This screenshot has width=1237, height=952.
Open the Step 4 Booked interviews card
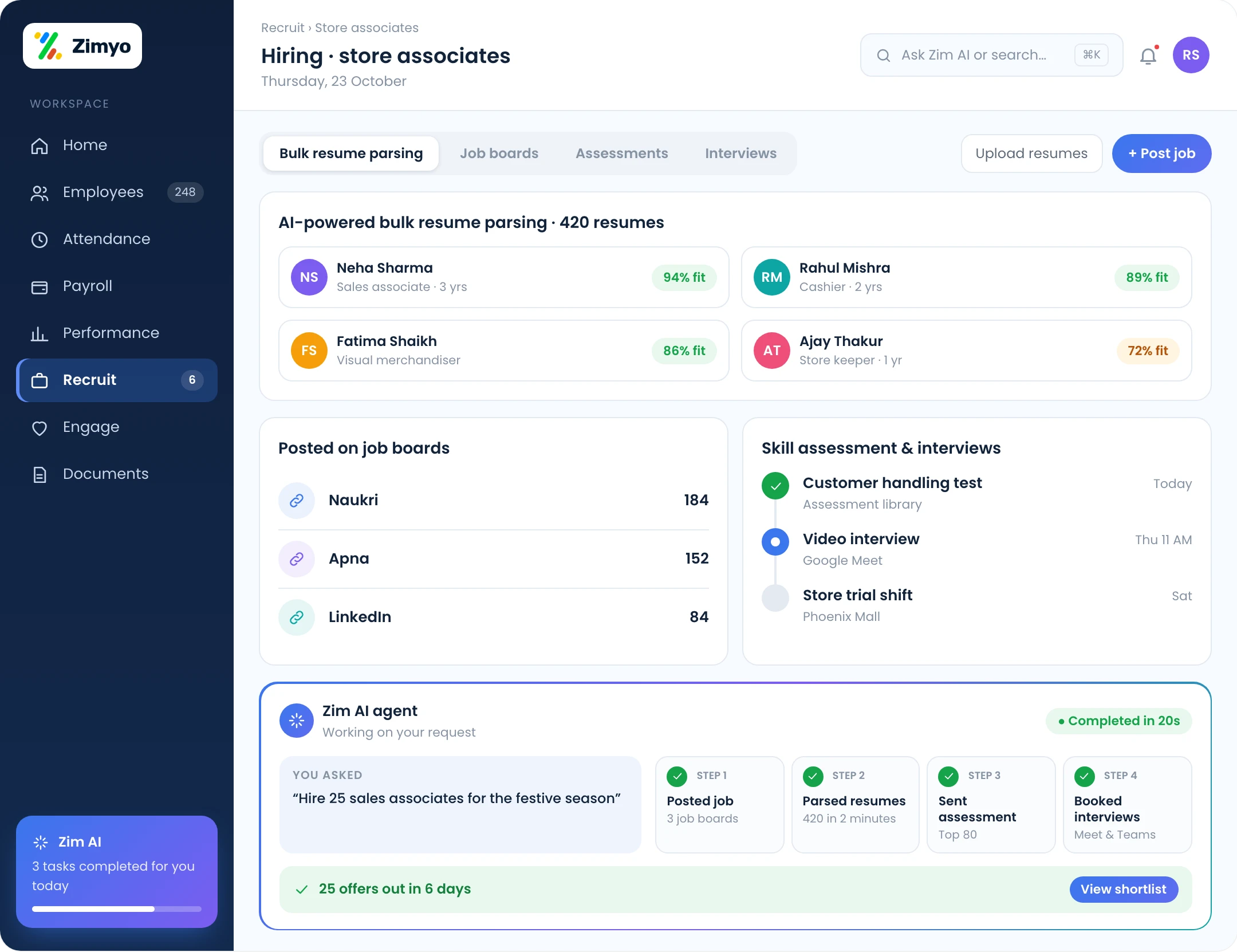1127,805
